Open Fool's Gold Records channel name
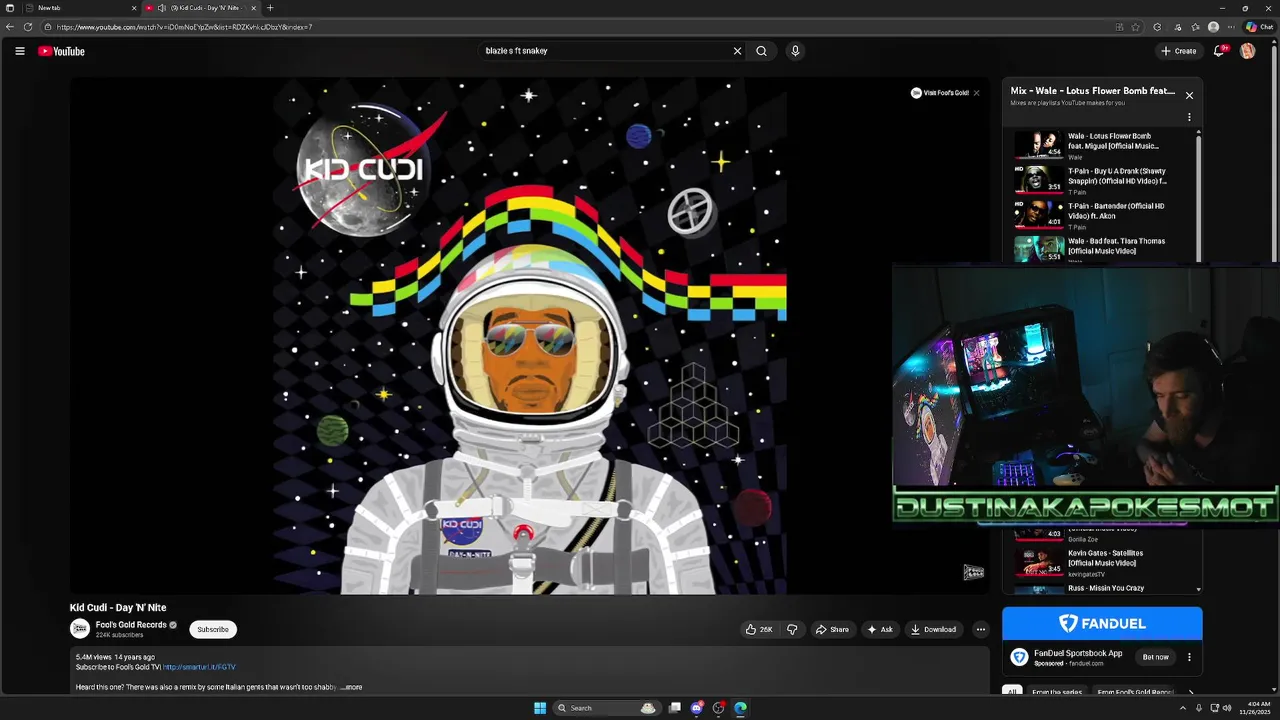 131,625
